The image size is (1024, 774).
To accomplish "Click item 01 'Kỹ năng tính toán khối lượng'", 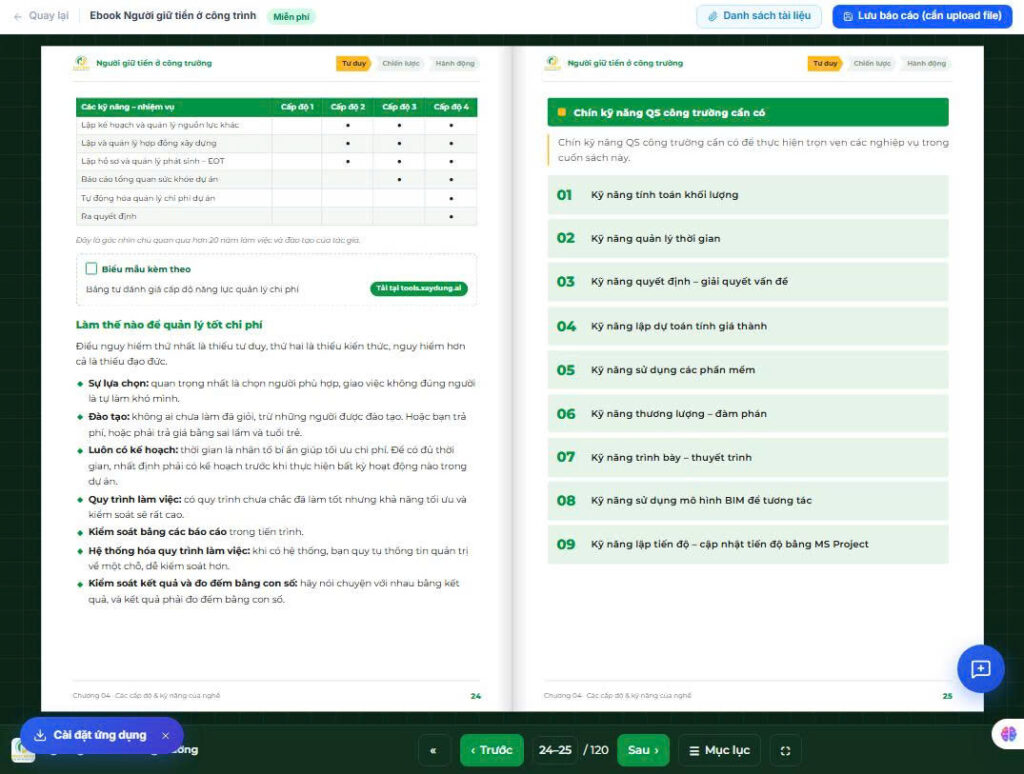I will pos(748,195).
